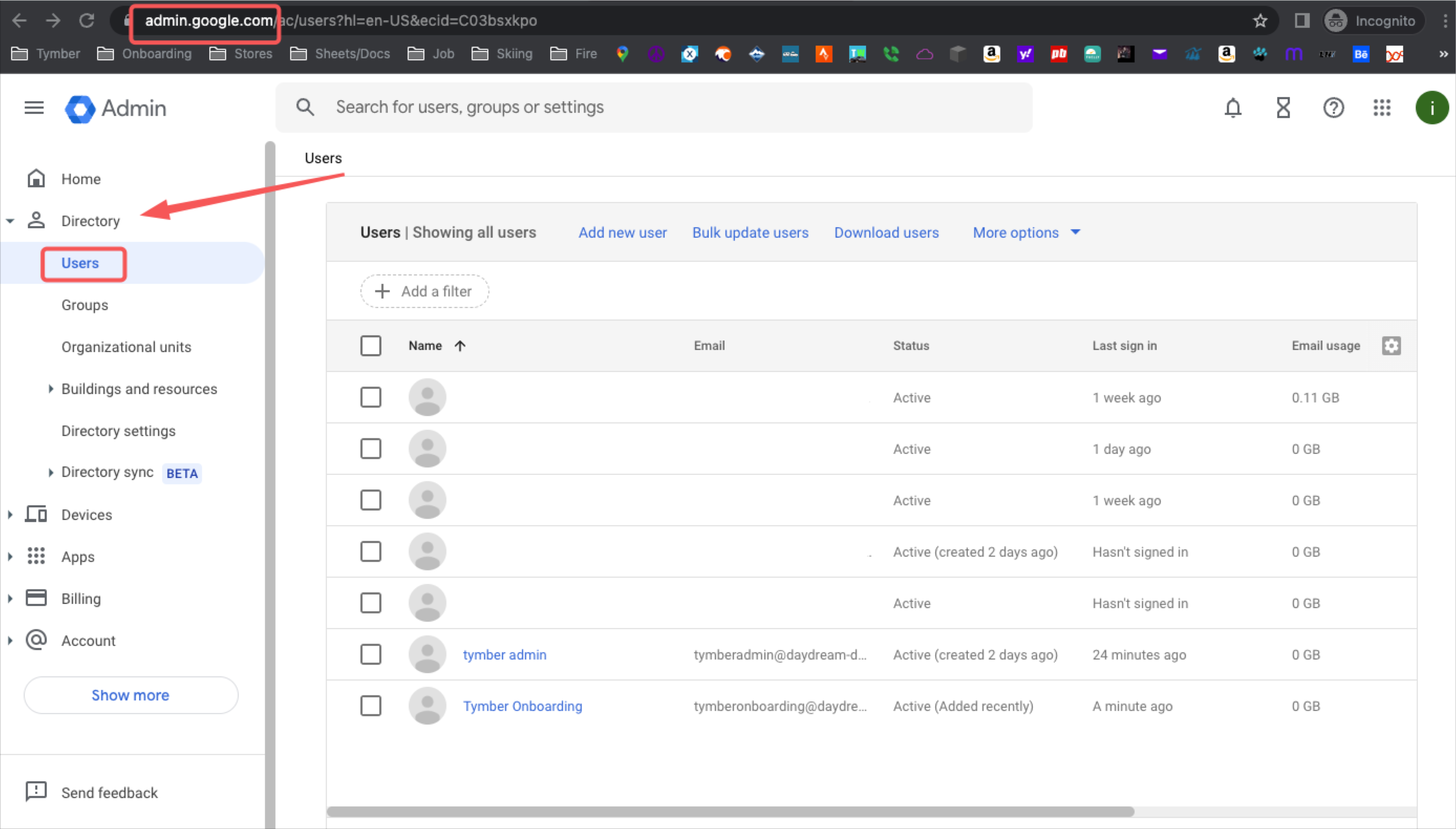1456x829 pixels.
Task: Go to Groups in sidebar
Action: [x=85, y=305]
